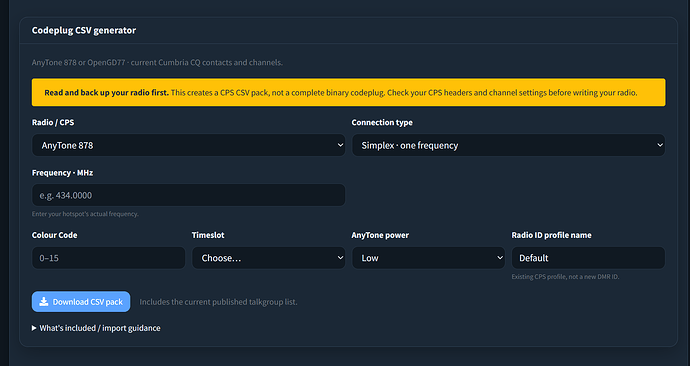This screenshot has height=366, width=690.
Task: Click the Connection type label
Action: [x=382, y=122]
